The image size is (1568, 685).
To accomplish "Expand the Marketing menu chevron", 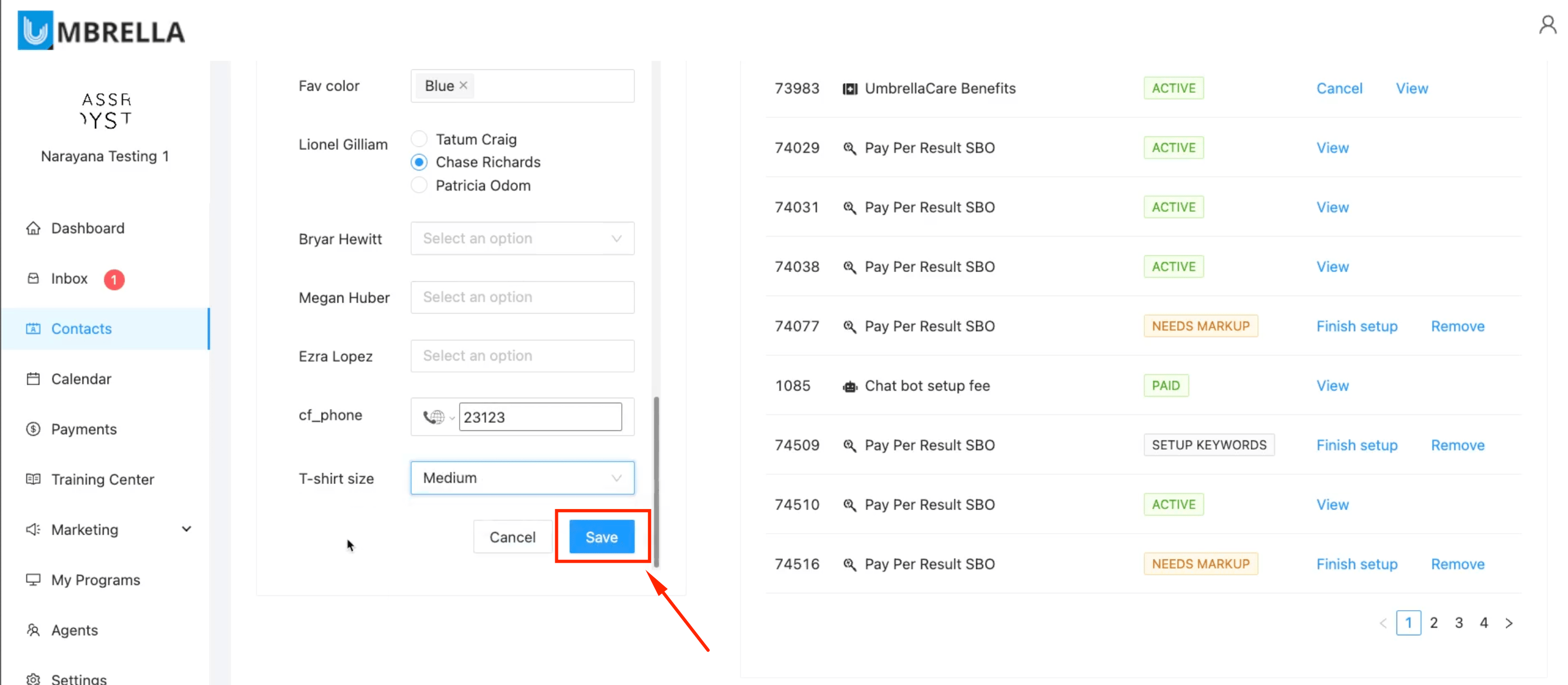I will (186, 529).
